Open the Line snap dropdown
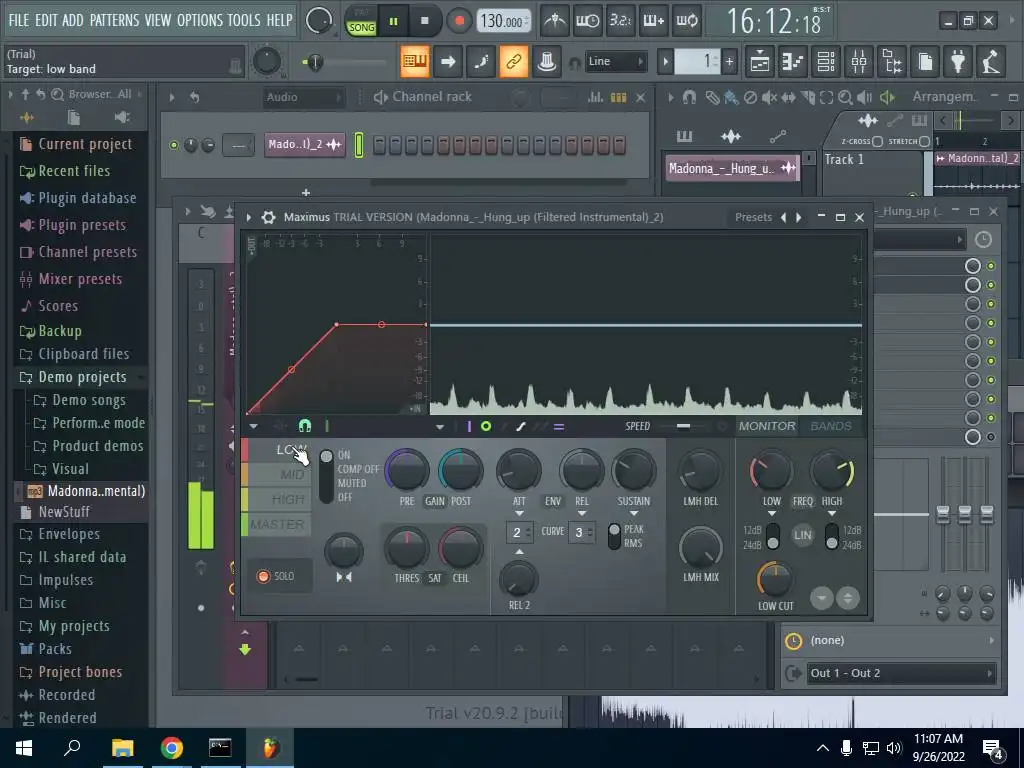Viewport: 1024px width, 768px height. [615, 61]
